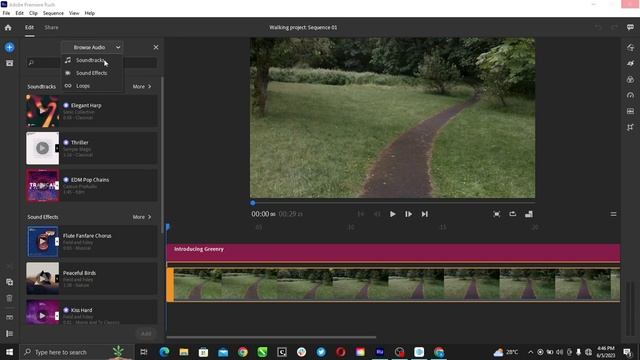Choose Loops from the dropdown list
The height and width of the screenshot is (360, 640).
(92, 86)
